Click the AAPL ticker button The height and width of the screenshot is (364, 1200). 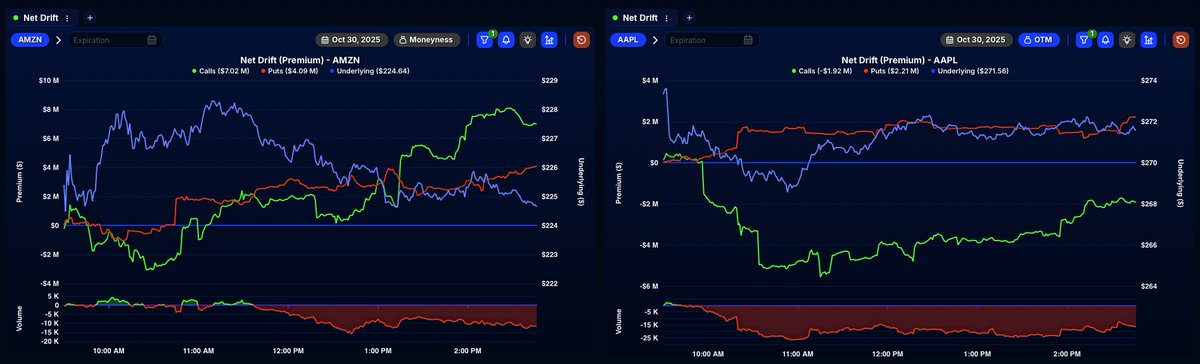pyautogui.click(x=628, y=40)
